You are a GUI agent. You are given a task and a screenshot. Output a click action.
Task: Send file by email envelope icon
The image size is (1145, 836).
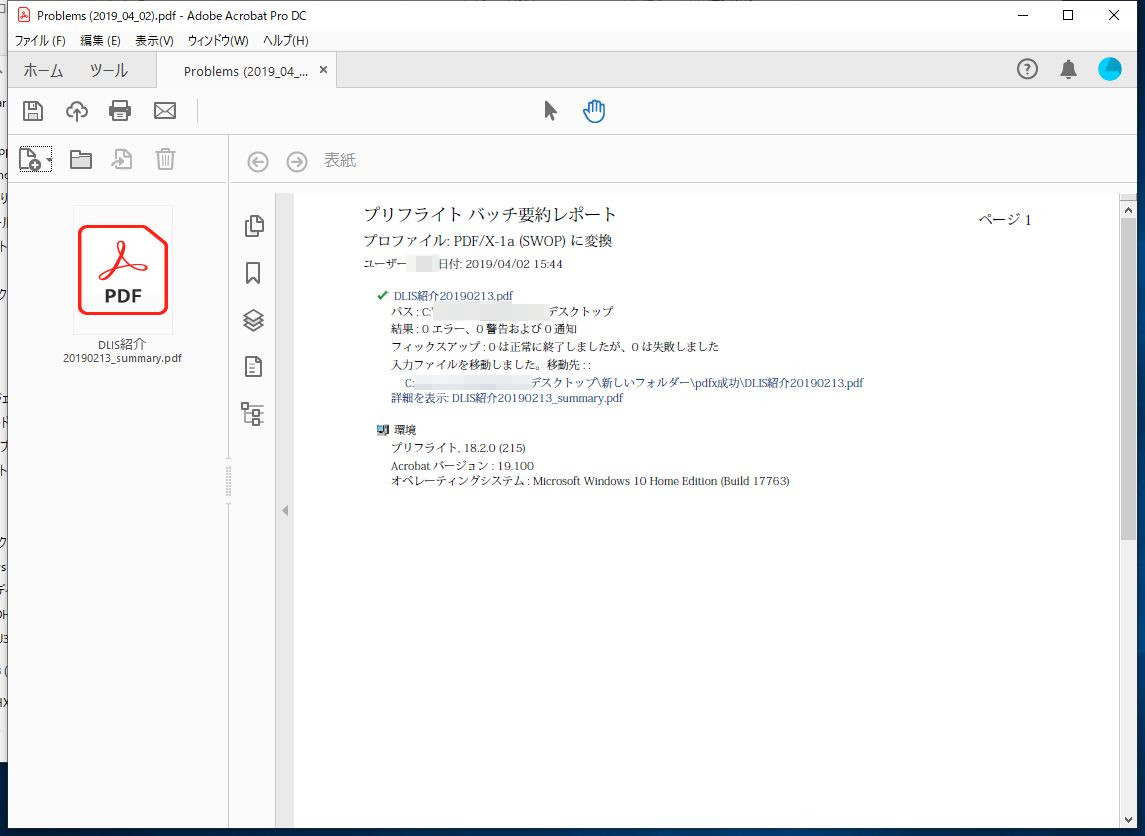(165, 111)
